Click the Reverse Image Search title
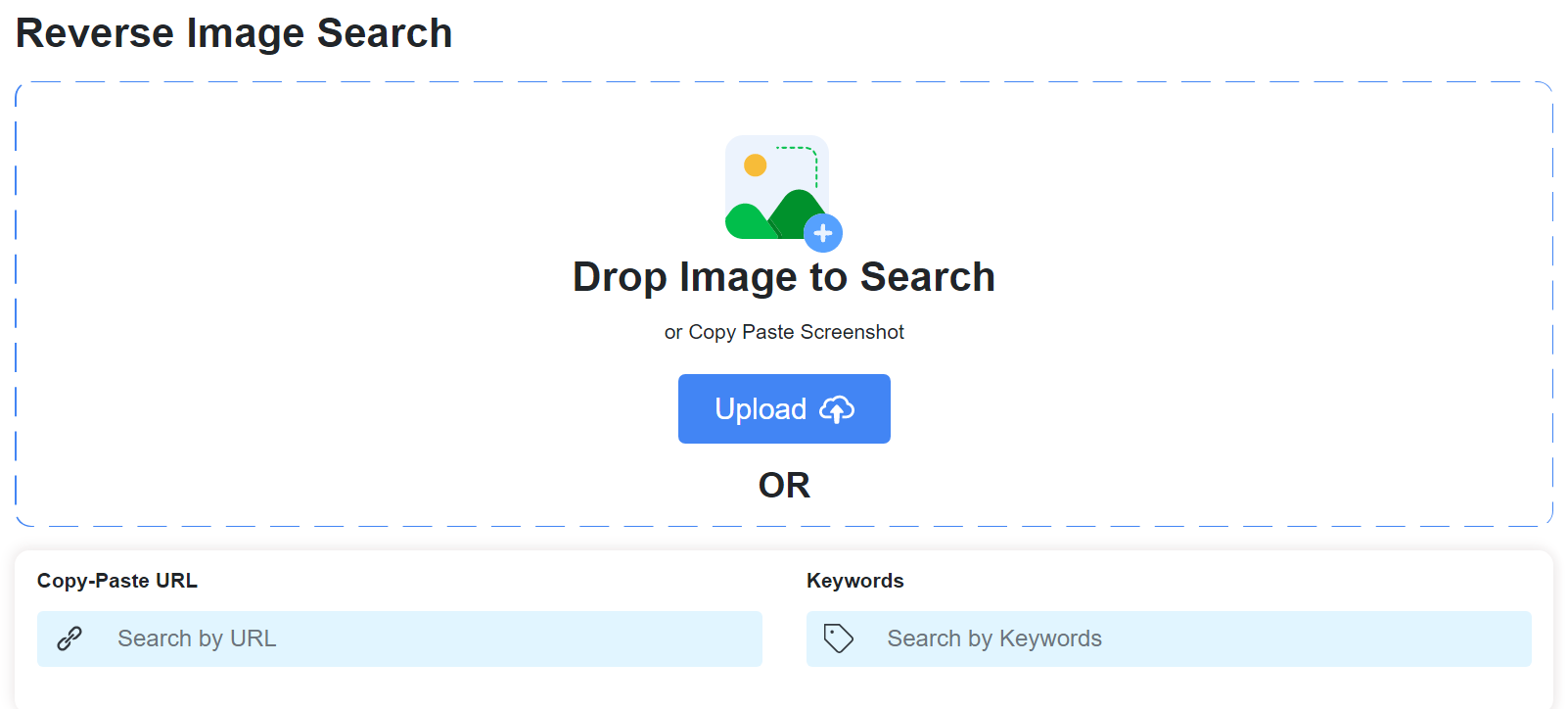 click(x=234, y=33)
